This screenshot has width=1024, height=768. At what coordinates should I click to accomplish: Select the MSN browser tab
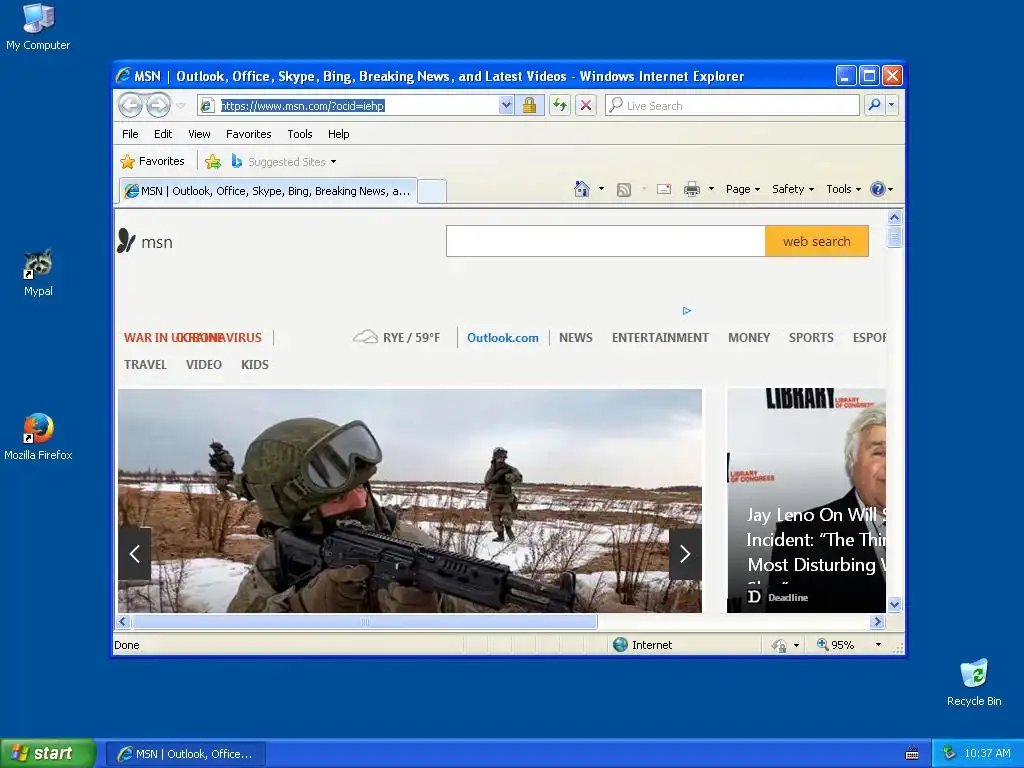pyautogui.click(x=268, y=191)
